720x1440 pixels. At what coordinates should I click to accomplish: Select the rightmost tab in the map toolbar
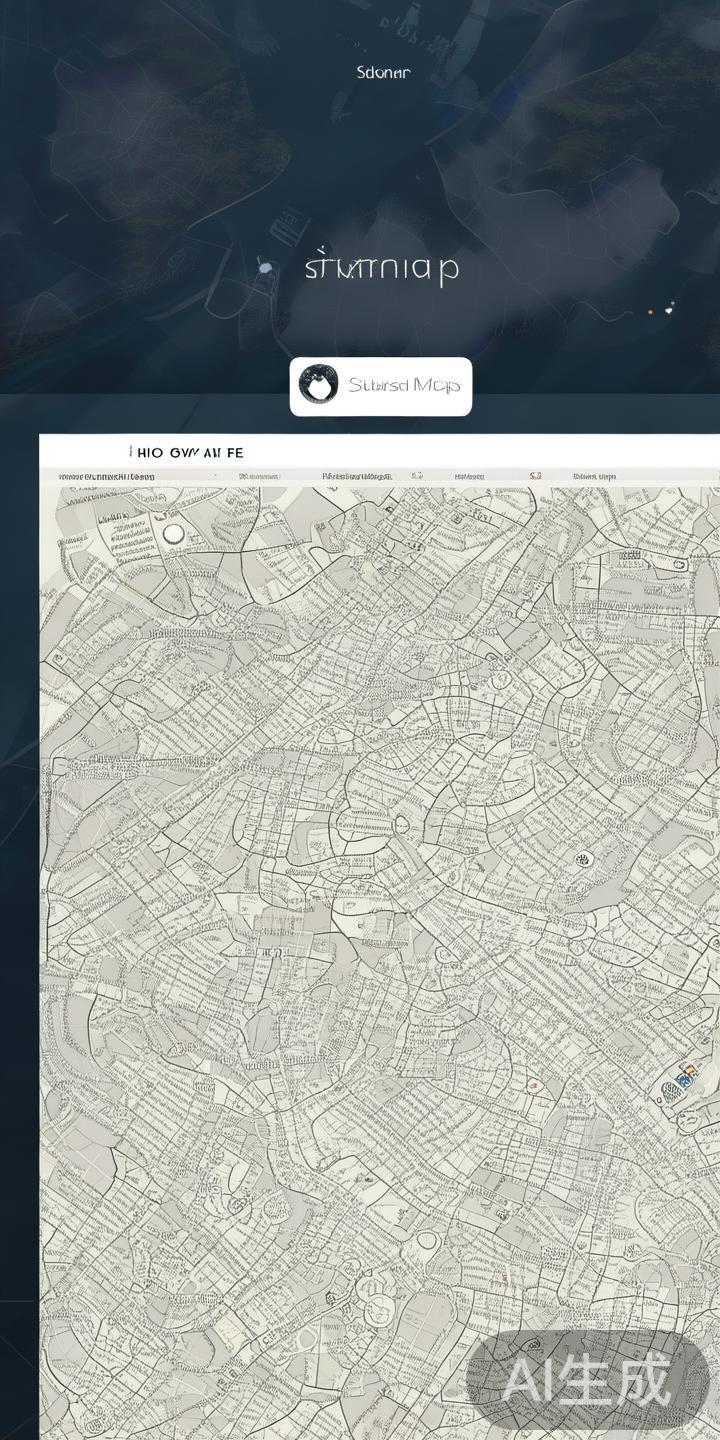[x=594, y=477]
